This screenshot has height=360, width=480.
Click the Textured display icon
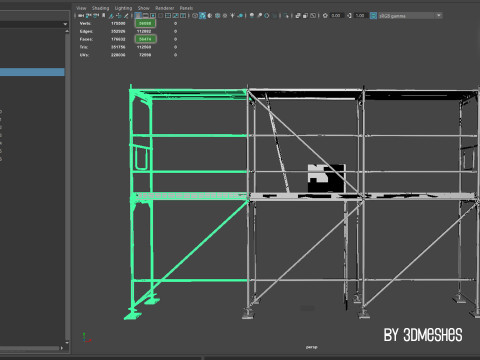pos(225,16)
